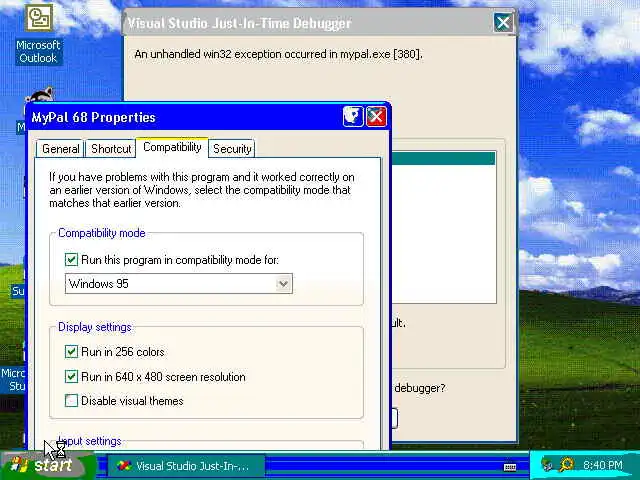Click the Visual Studio icon in taskbar button
640x480 pixels.
click(124, 466)
